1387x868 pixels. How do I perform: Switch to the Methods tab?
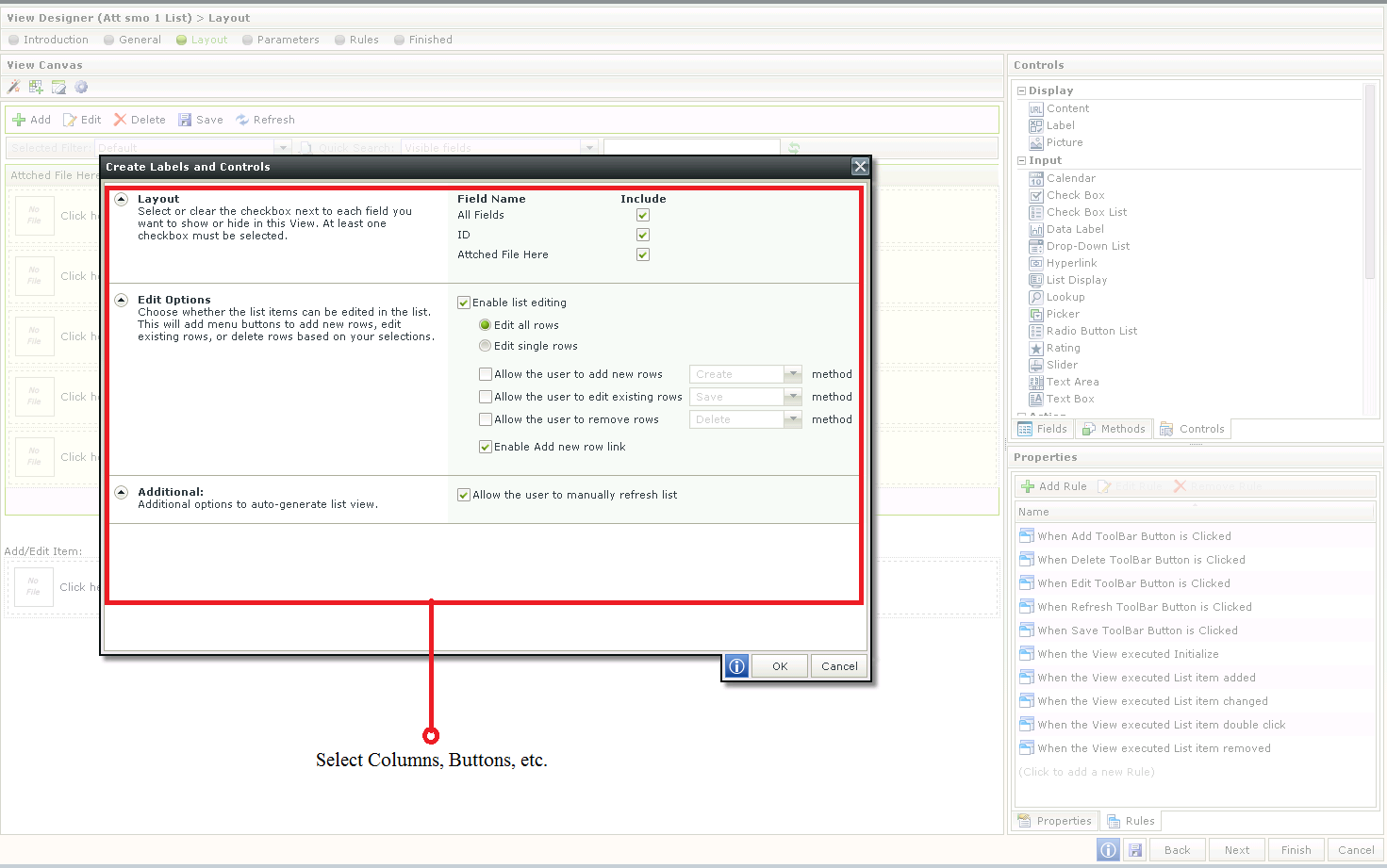[1114, 429]
